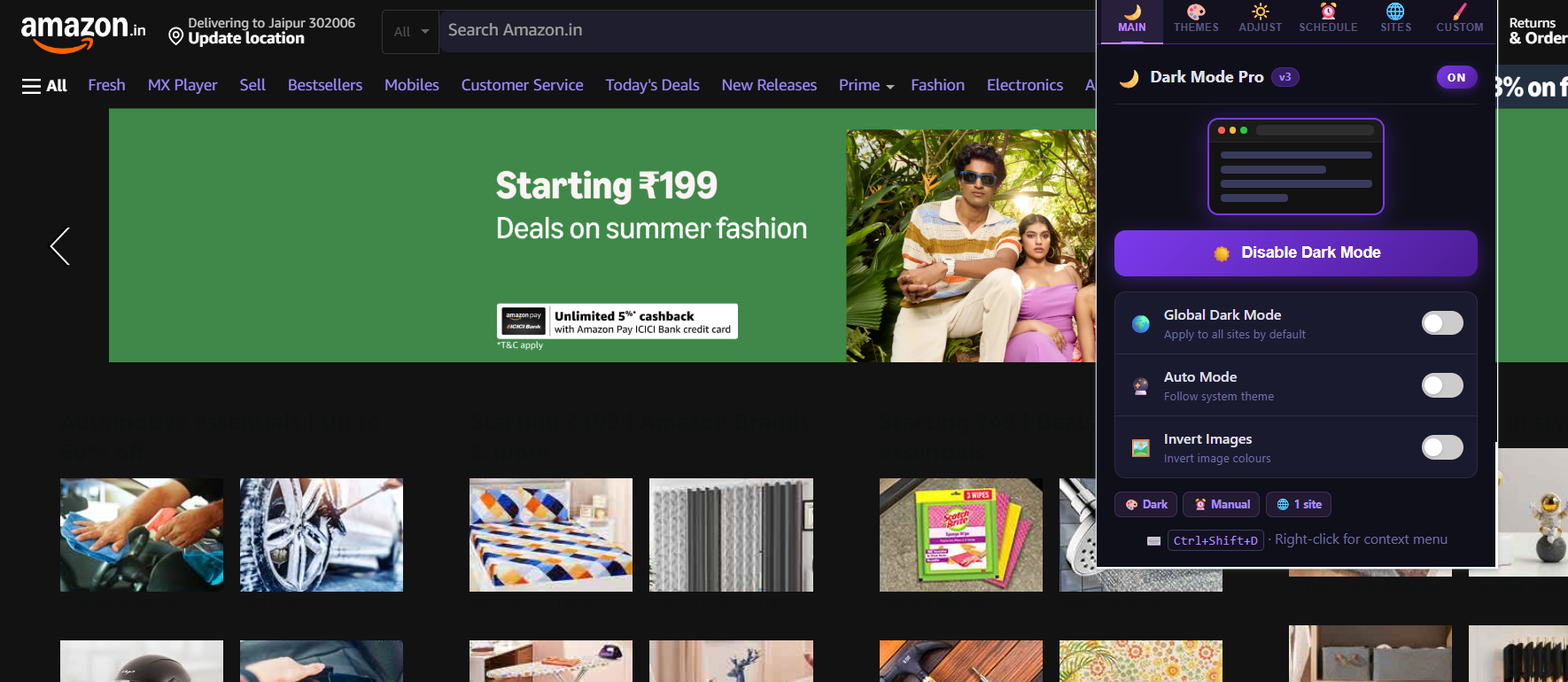This screenshot has height=682, width=1568.
Task: Open the Adjust tab
Action: tap(1260, 19)
